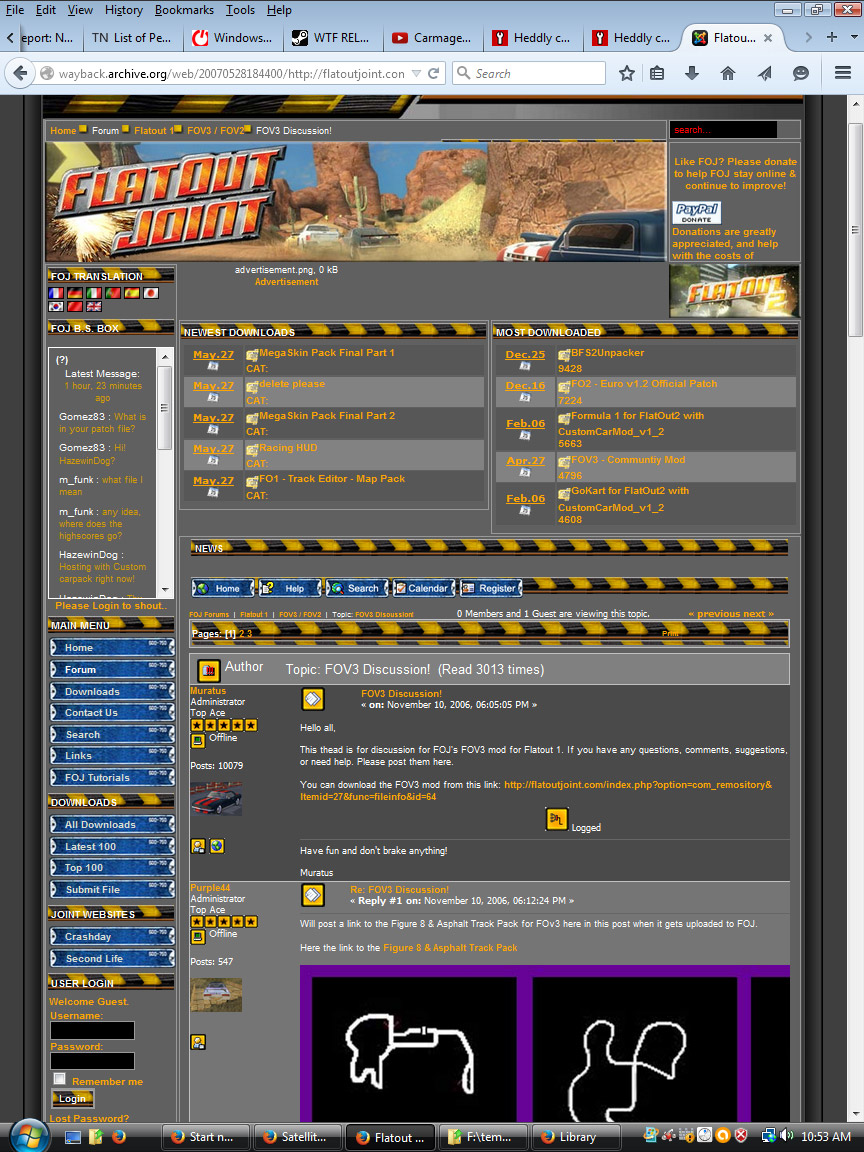The image size is (864, 1152).
Task: Open the URL bar history dropdown arrow
Action: pos(416,73)
